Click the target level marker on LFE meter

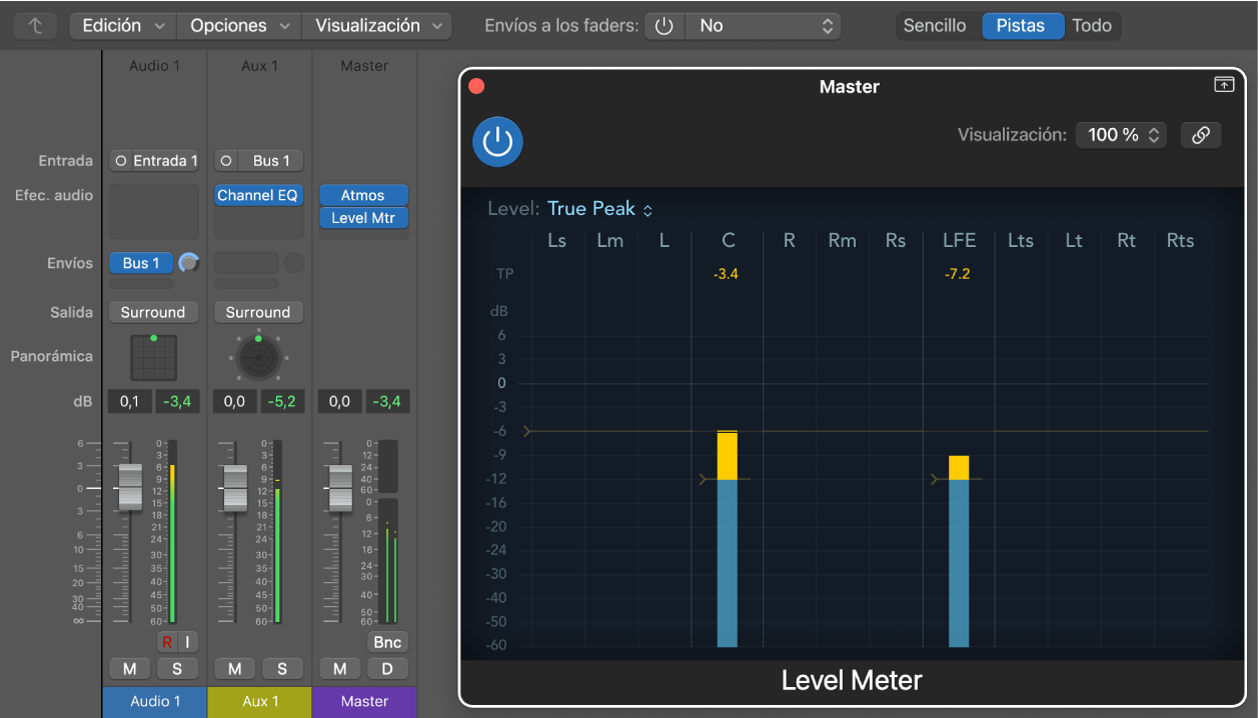click(936, 480)
